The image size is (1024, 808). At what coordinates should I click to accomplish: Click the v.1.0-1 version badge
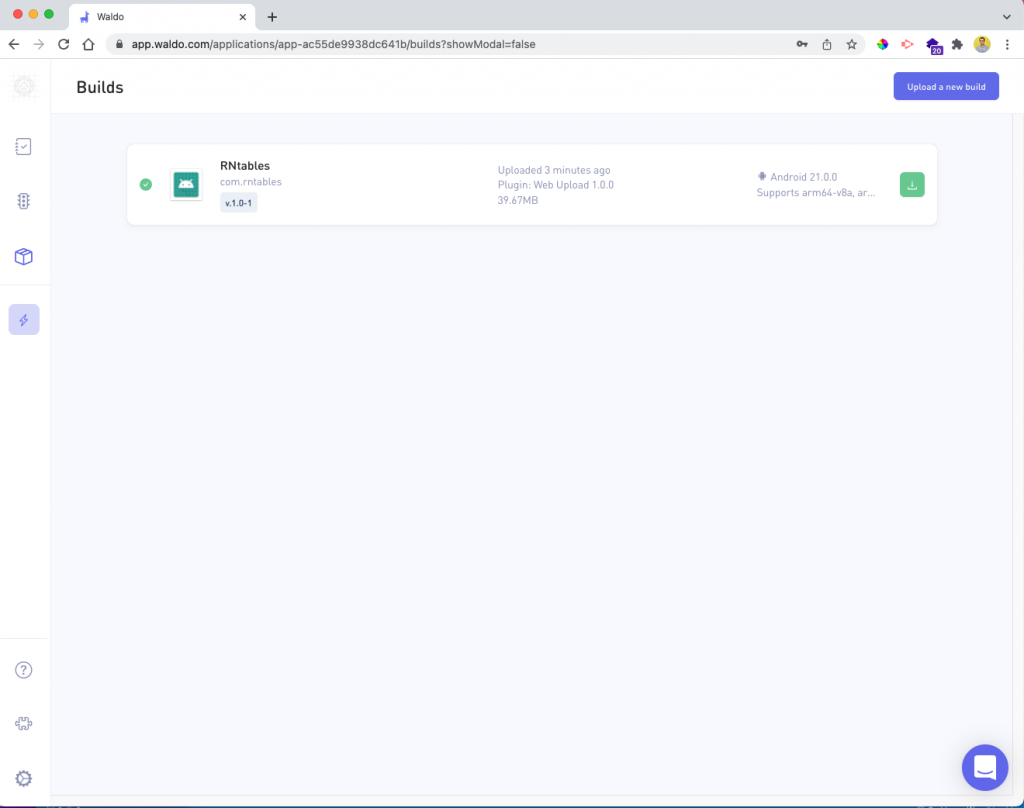coord(238,202)
